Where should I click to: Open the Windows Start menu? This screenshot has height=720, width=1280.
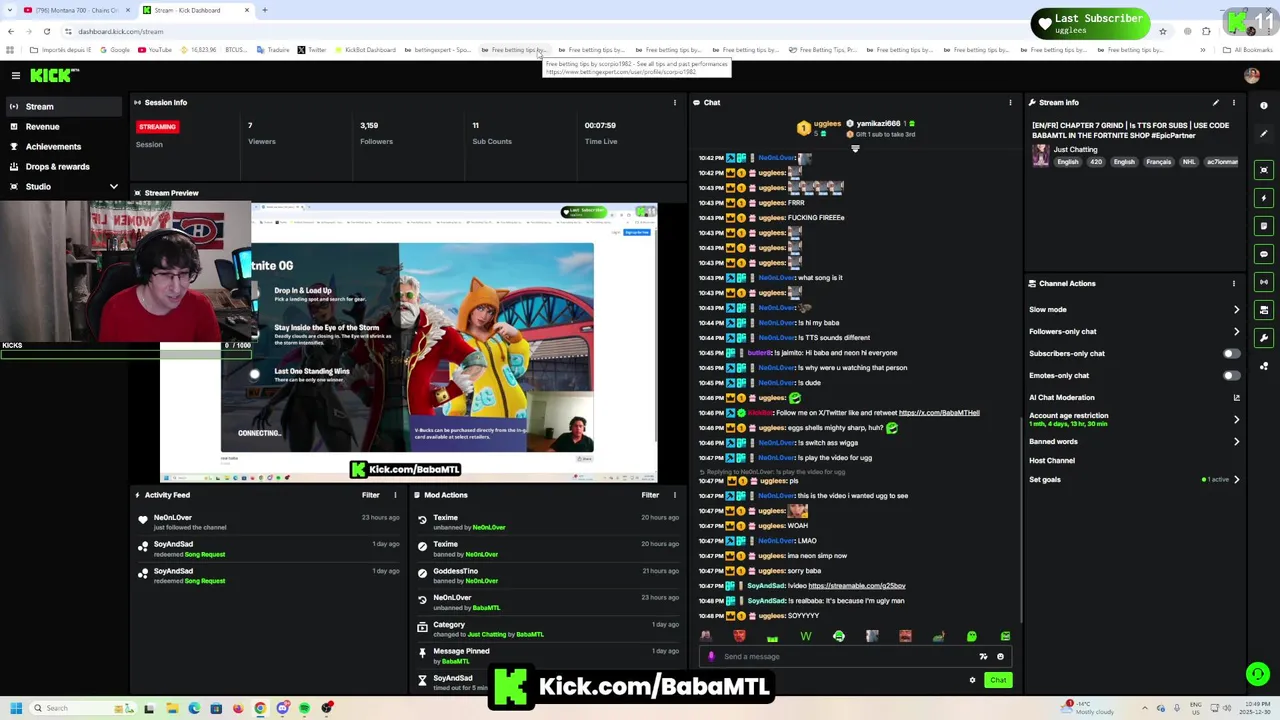tap(16, 708)
